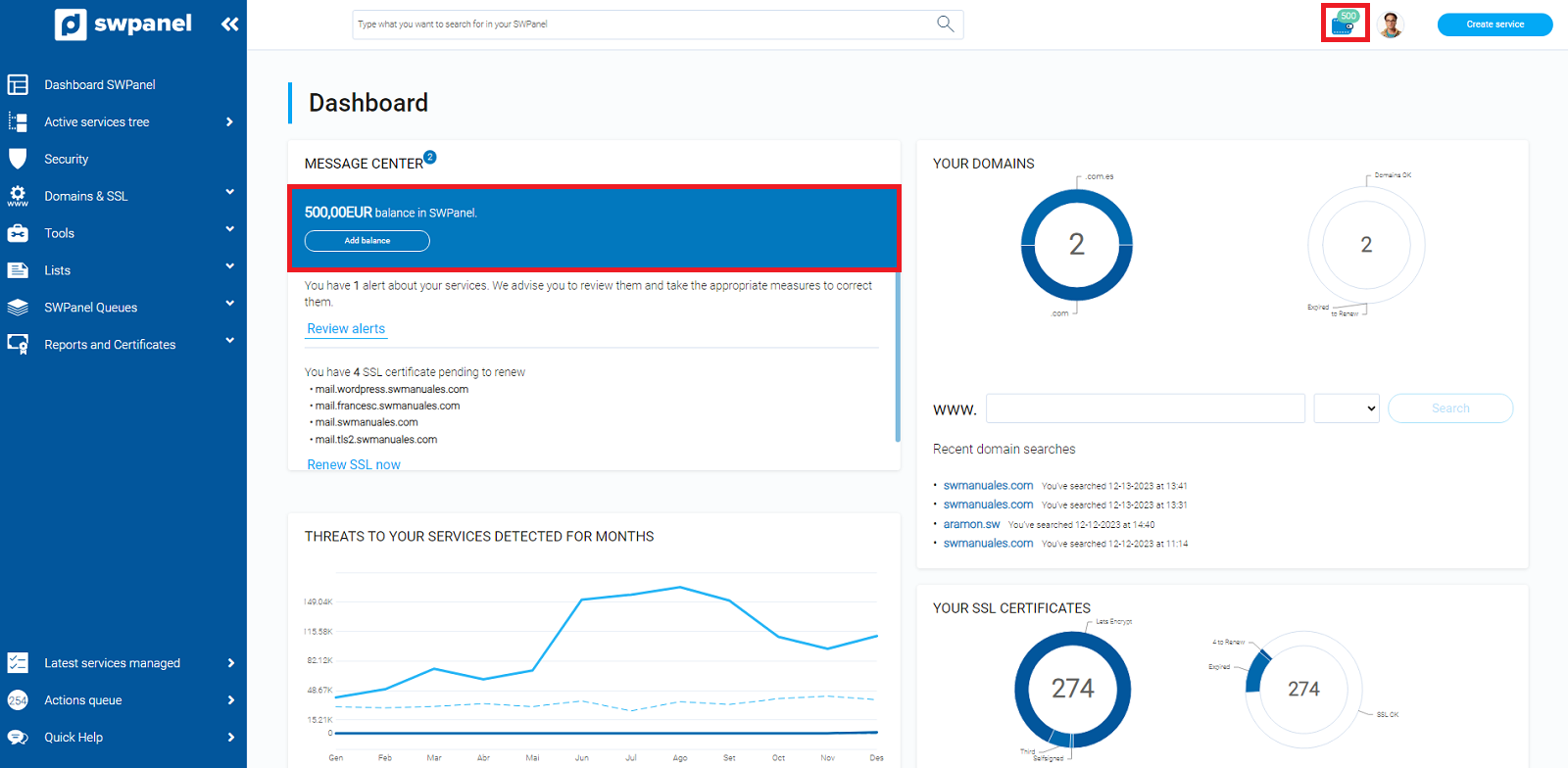Expand the Lists menu chevron

click(x=229, y=266)
